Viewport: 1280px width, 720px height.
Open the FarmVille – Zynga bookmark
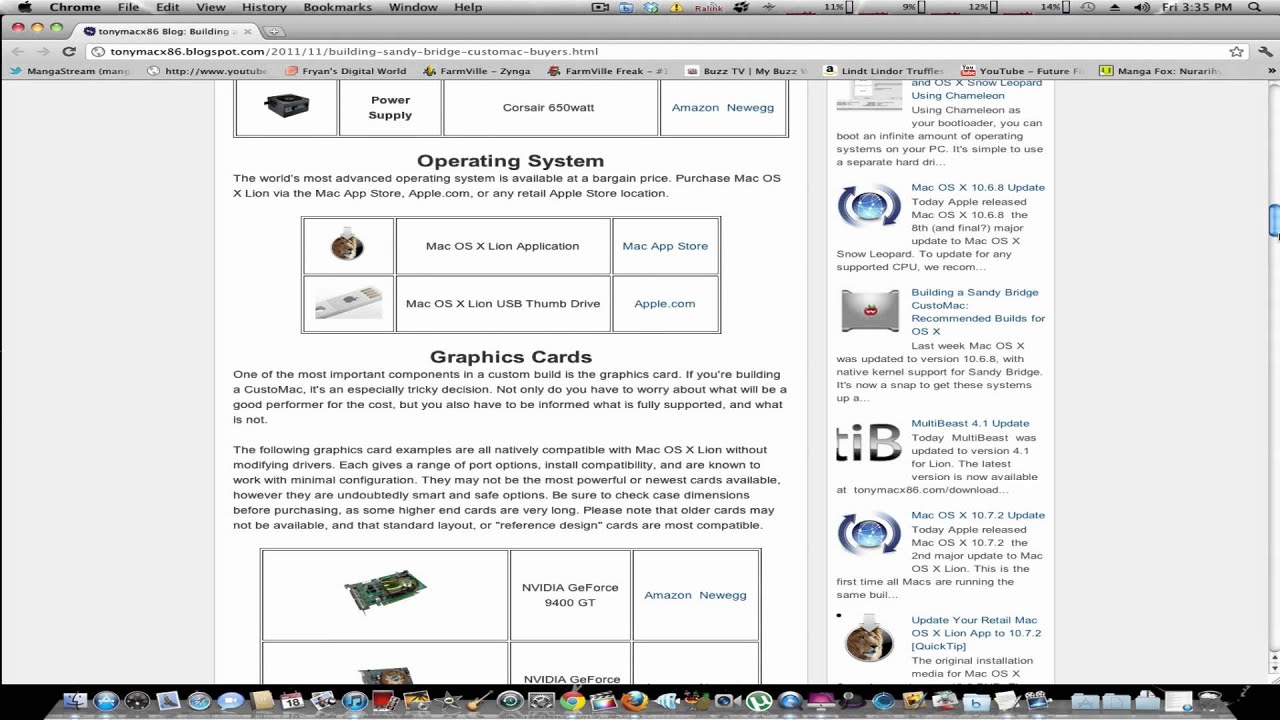tap(477, 71)
